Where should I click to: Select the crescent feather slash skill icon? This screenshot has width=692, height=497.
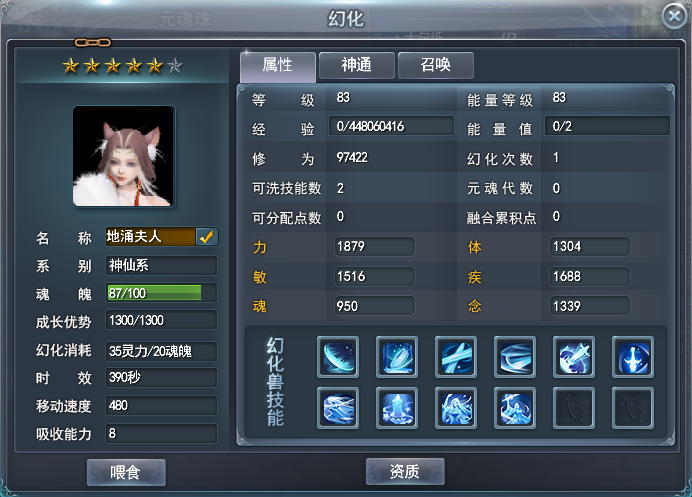click(x=338, y=357)
